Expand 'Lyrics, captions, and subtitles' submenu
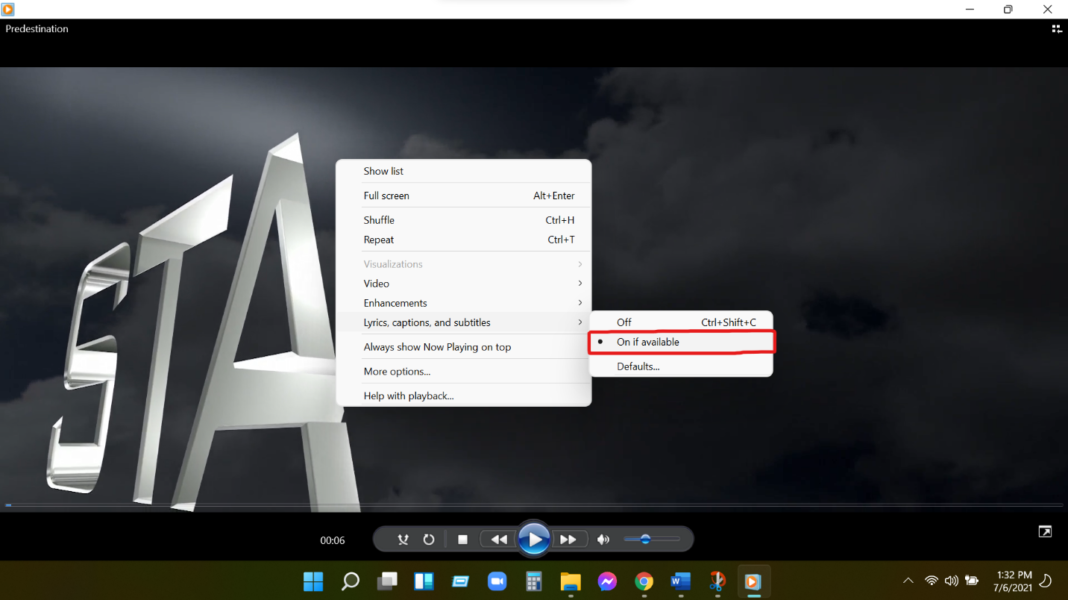The height and width of the screenshot is (600, 1068). click(428, 322)
